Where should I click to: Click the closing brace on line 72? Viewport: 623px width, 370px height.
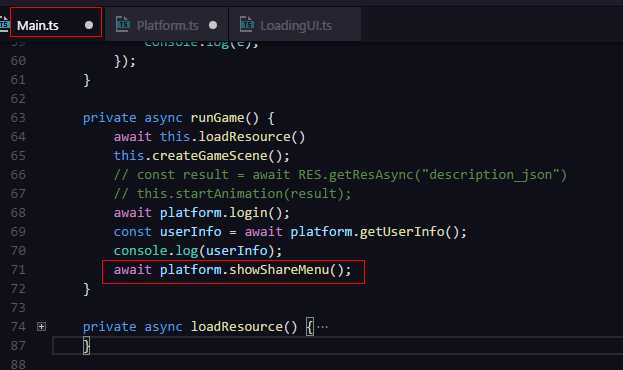(x=86, y=289)
